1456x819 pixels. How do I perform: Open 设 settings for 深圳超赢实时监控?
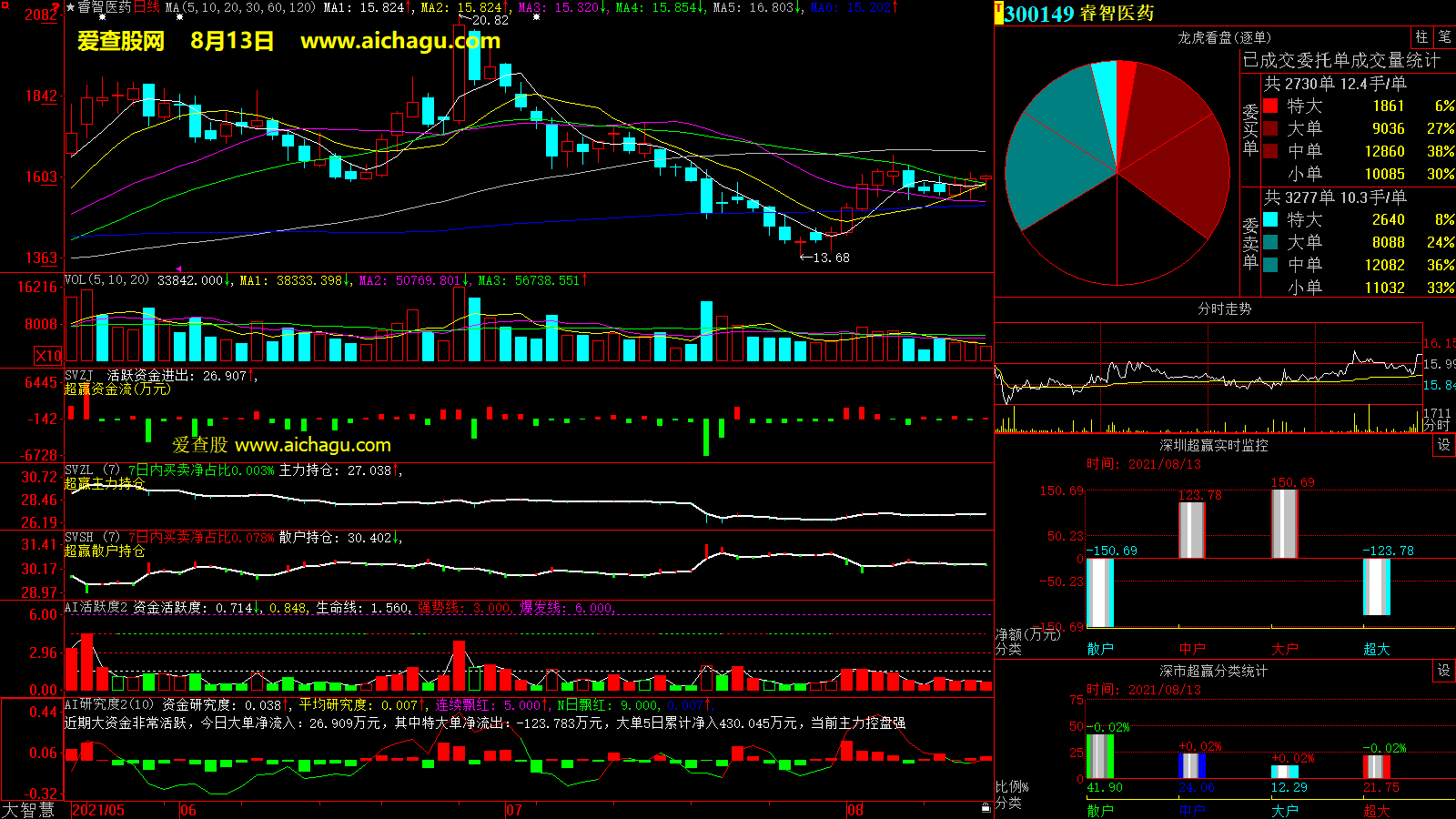tap(1444, 444)
